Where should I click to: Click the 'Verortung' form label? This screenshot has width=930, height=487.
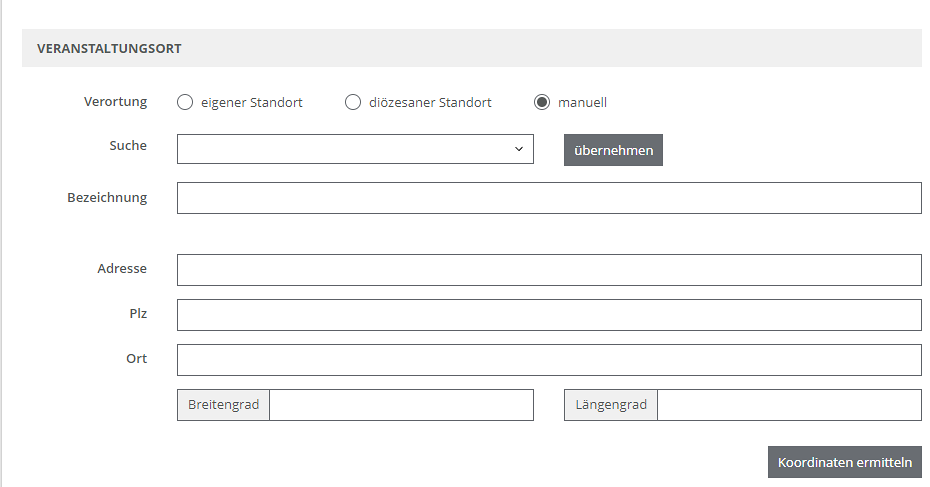(115, 101)
